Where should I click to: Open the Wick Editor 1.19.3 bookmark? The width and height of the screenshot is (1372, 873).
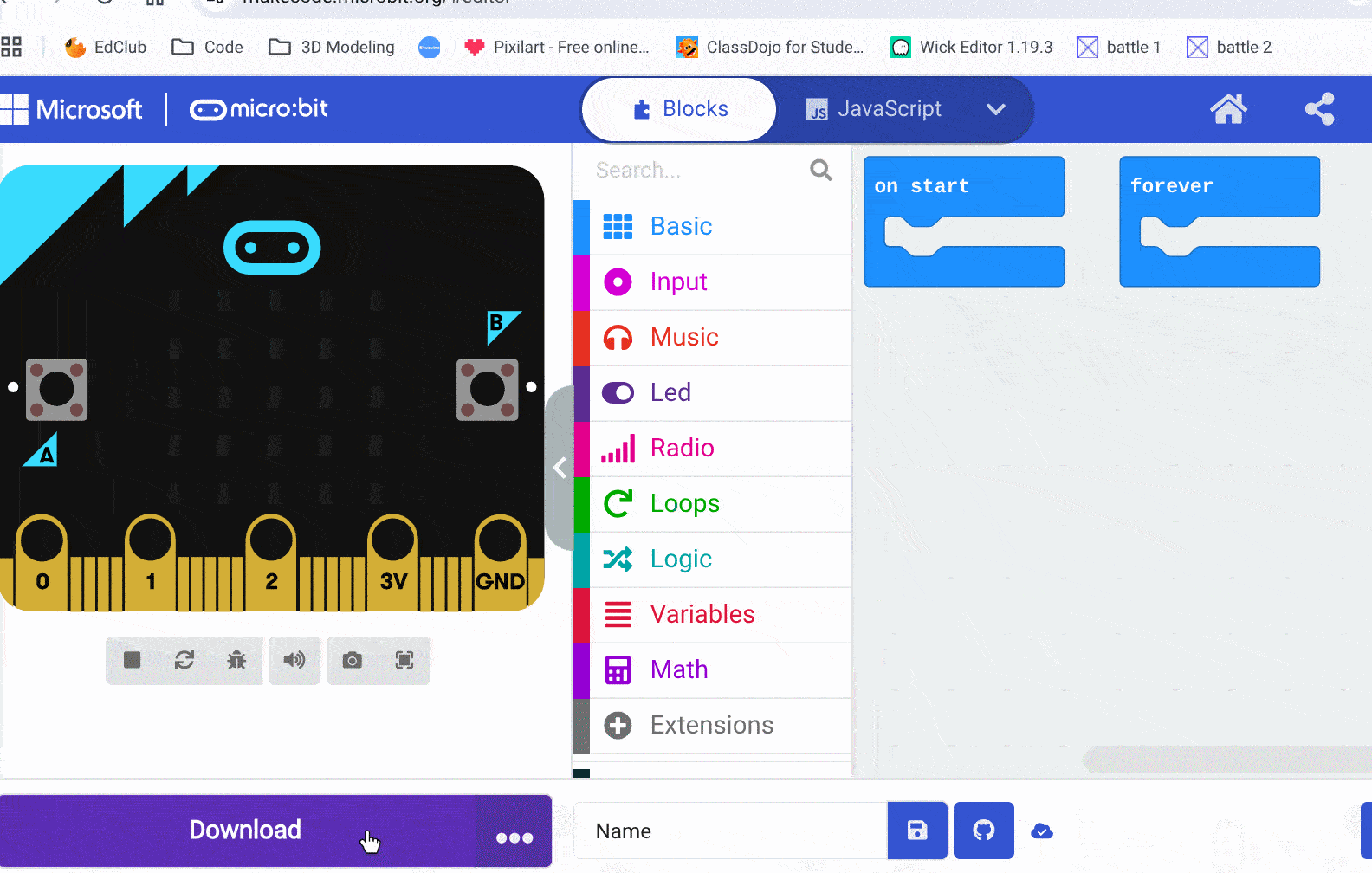pos(971,47)
